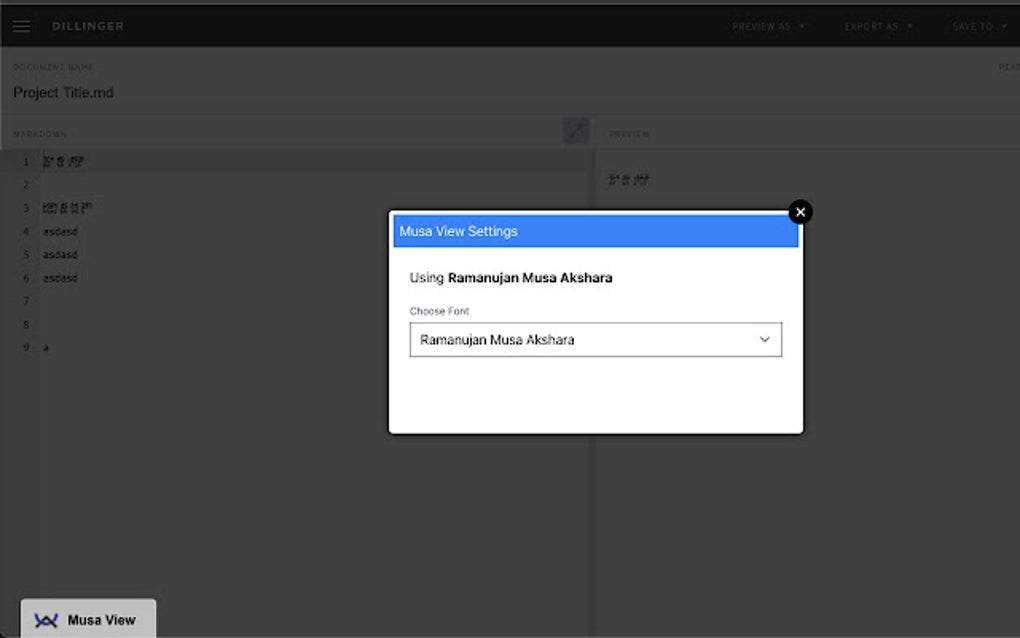Open the Choose Font dropdown

[595, 339]
